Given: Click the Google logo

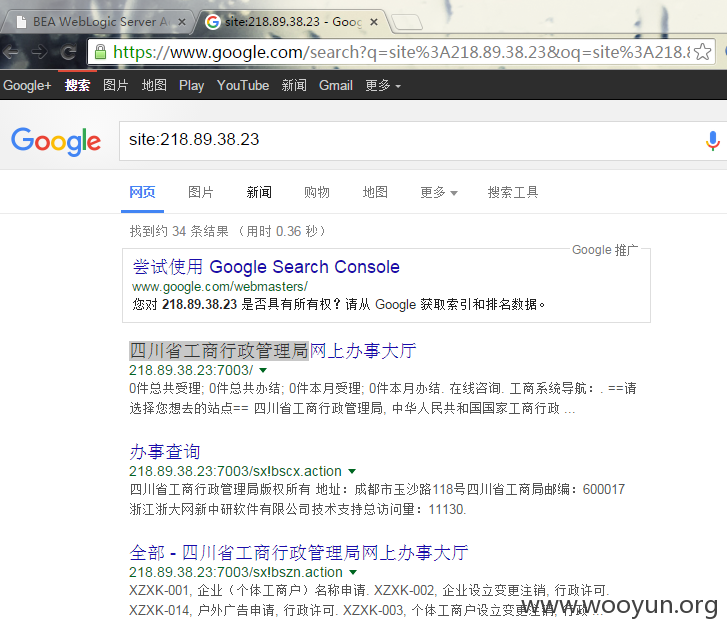Looking at the screenshot, I should (56, 141).
